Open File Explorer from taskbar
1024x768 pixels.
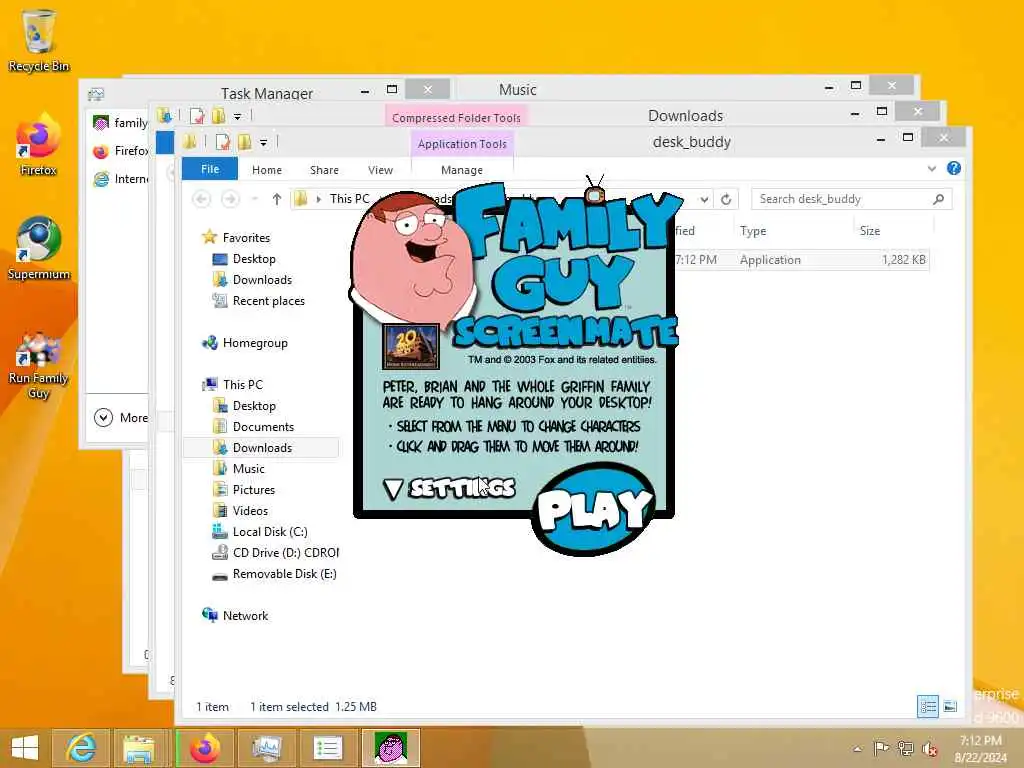pos(139,748)
